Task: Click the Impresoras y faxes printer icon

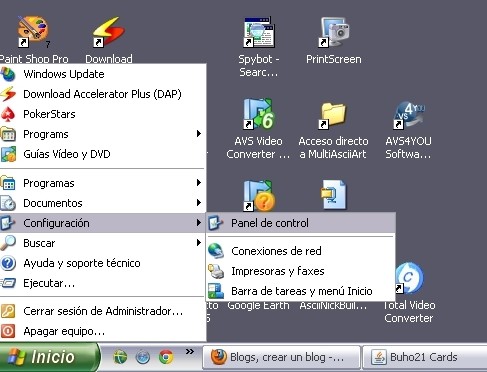Action: 216,271
